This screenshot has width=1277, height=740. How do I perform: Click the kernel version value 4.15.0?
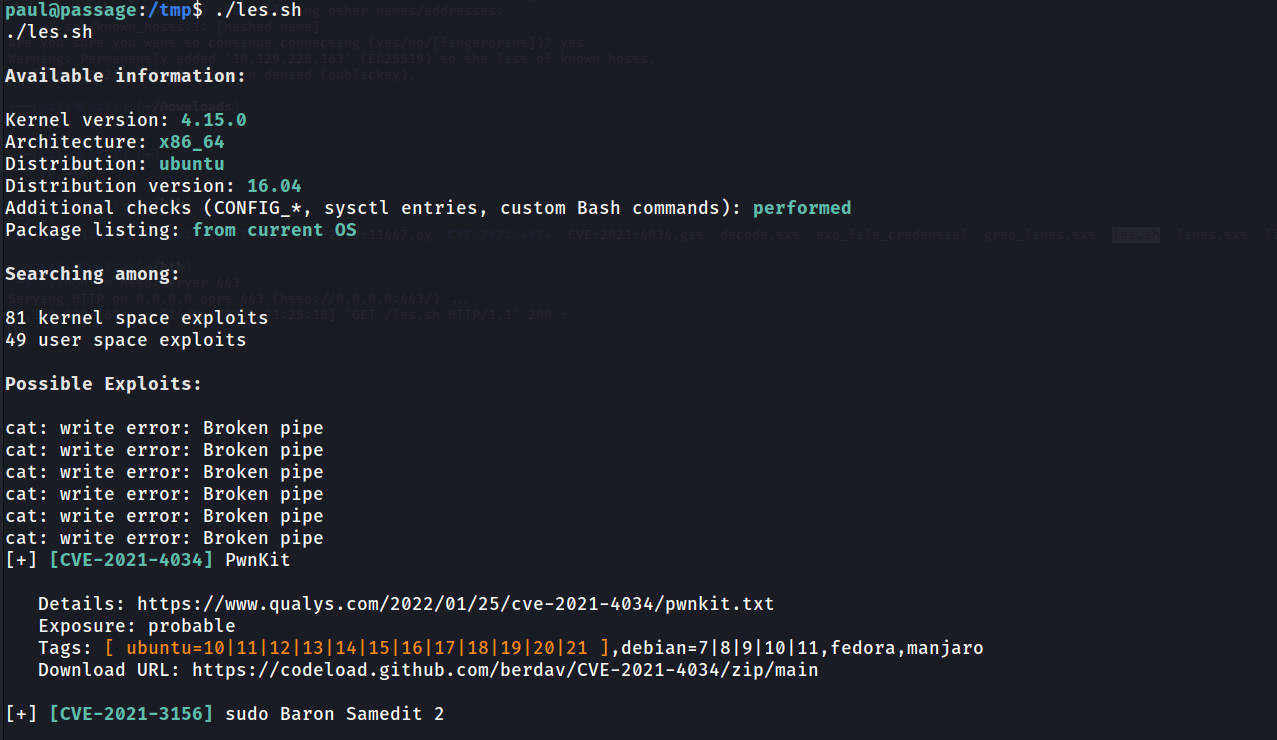(214, 120)
